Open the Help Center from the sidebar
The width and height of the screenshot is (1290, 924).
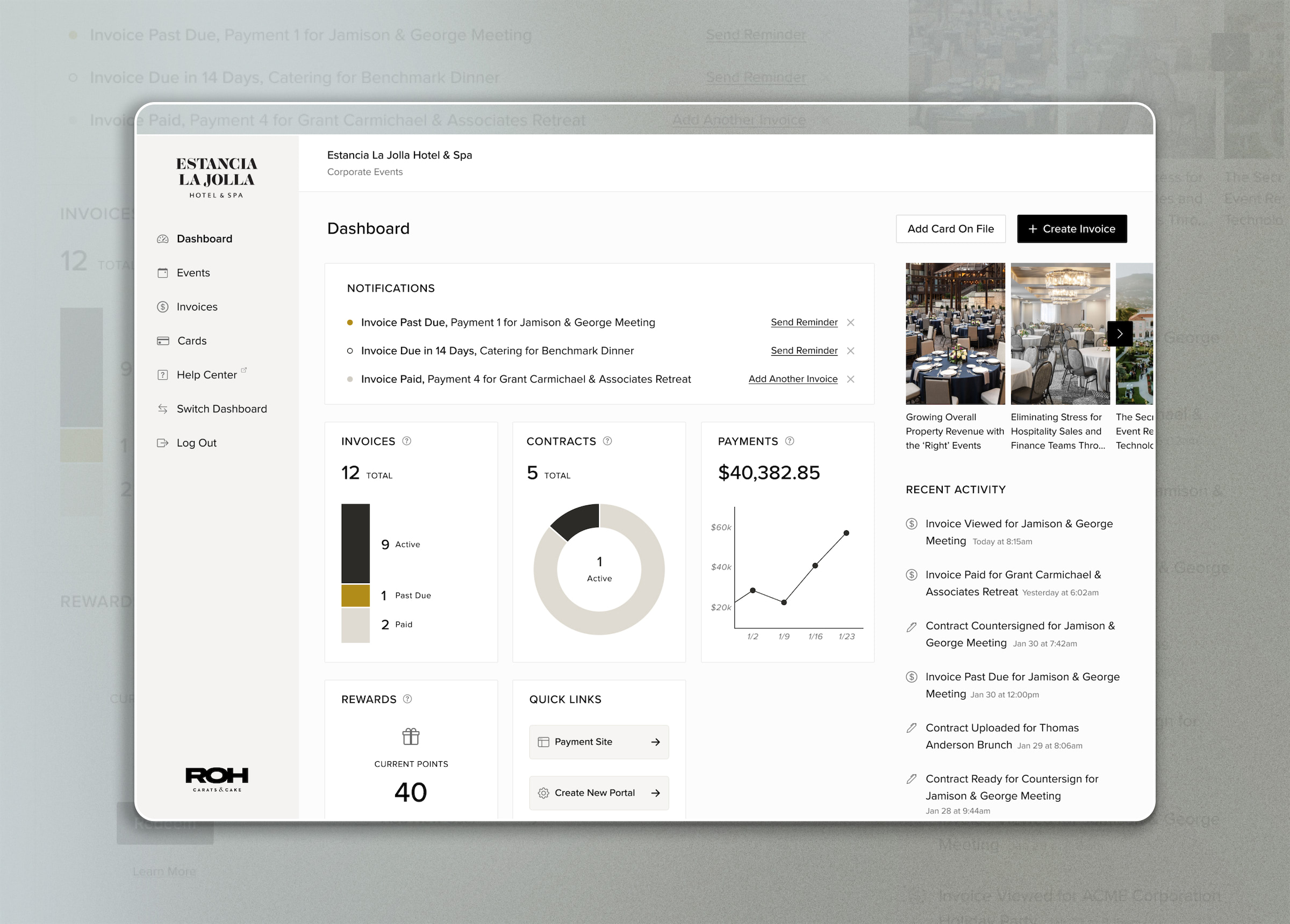(x=206, y=375)
